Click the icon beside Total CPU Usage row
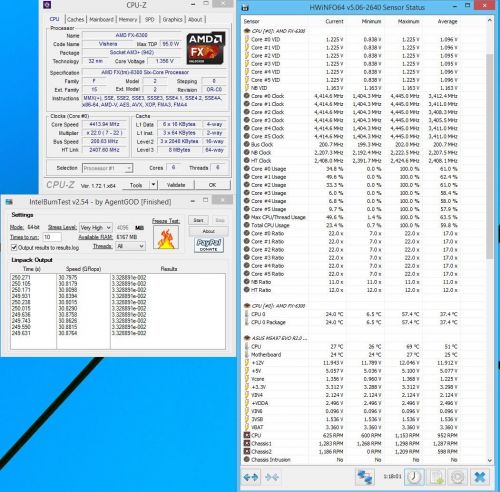The height and width of the screenshot is (492, 500). [247, 225]
